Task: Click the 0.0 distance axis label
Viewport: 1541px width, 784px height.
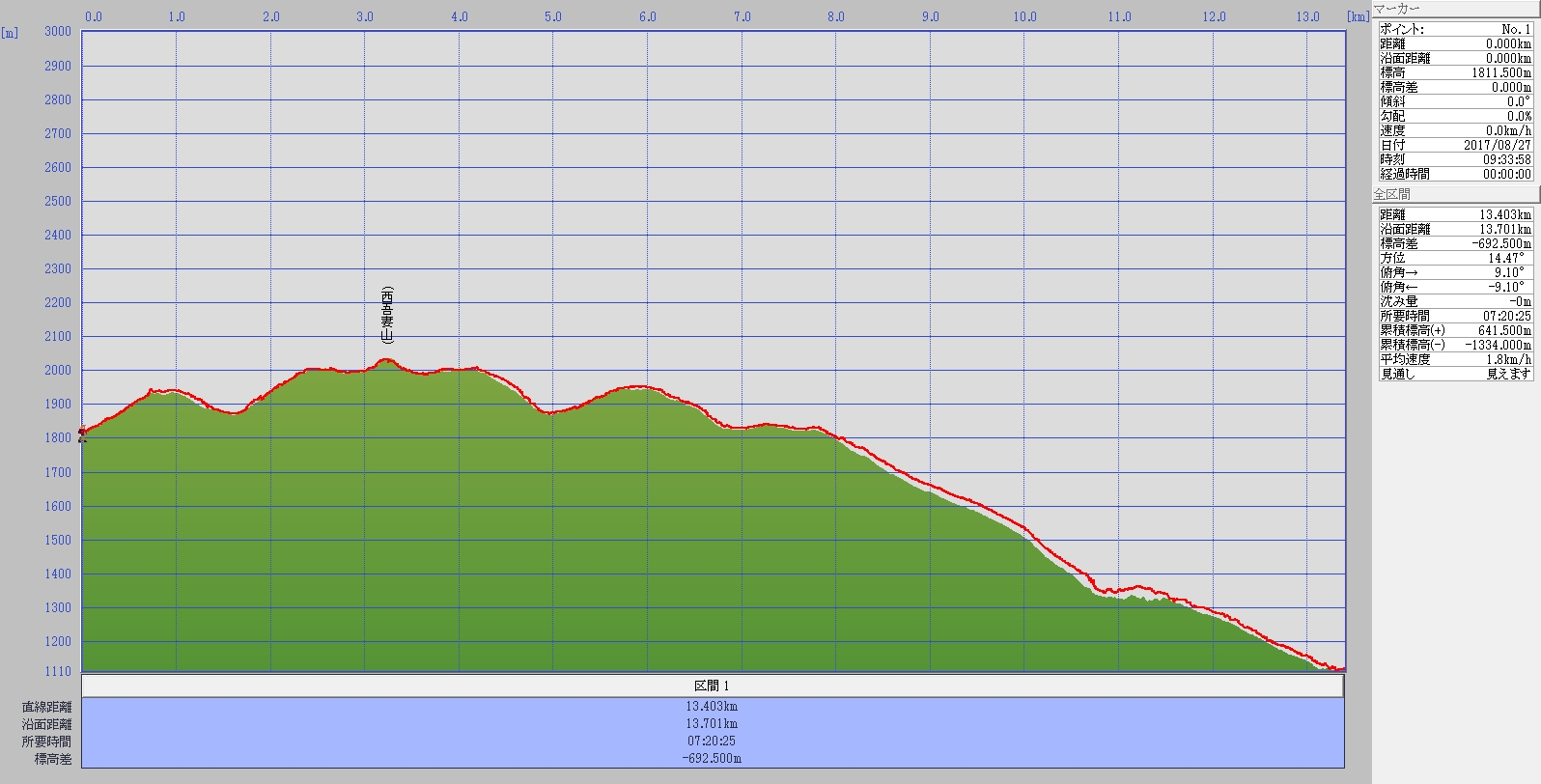Action: [x=94, y=16]
